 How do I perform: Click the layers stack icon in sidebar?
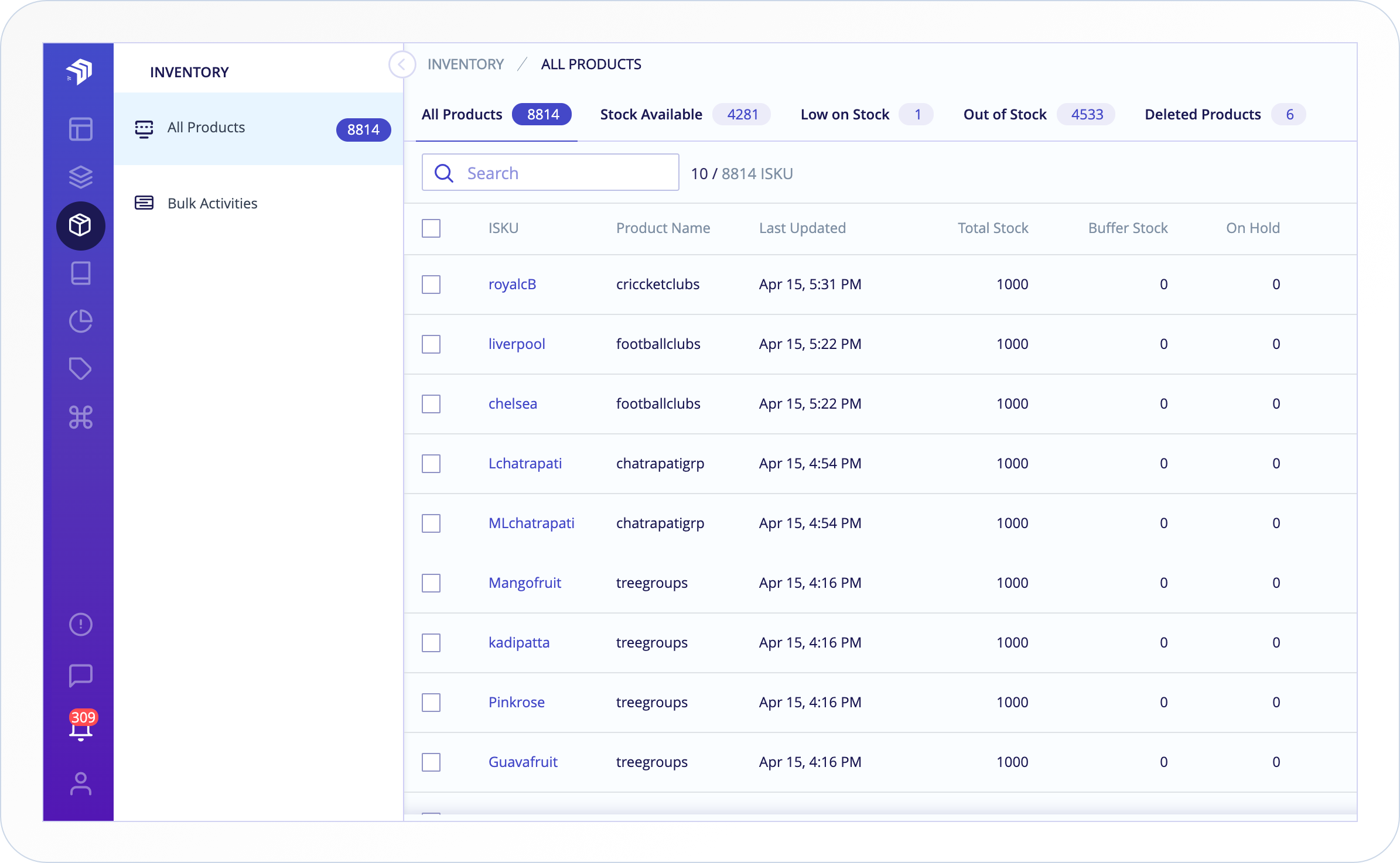point(80,177)
